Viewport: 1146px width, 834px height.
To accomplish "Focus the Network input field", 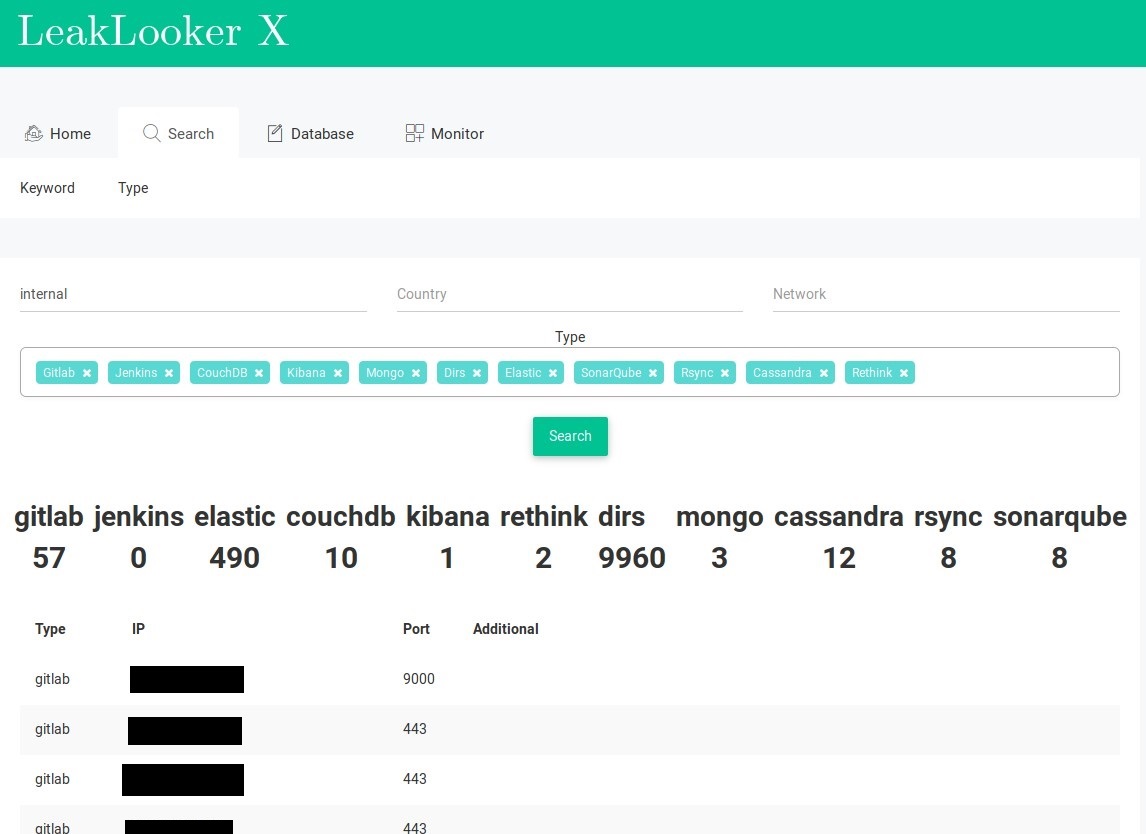I will [x=946, y=294].
